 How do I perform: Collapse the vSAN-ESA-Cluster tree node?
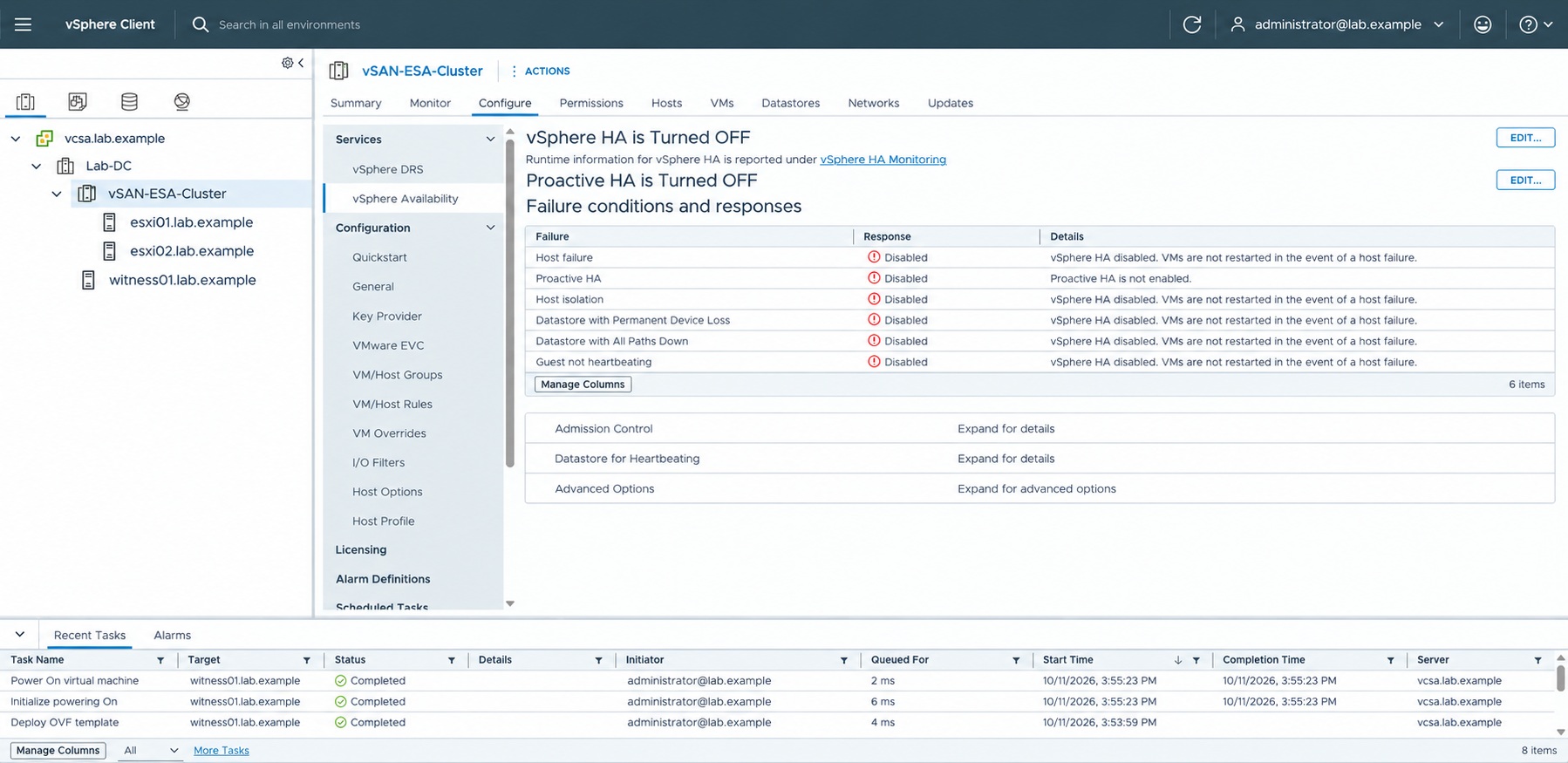click(x=57, y=194)
